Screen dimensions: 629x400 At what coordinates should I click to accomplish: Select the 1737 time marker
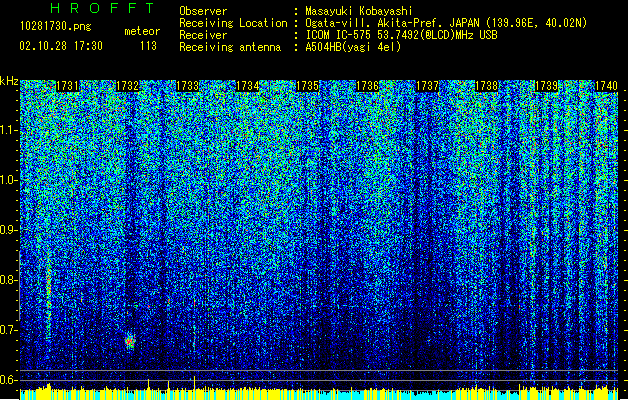(427, 86)
